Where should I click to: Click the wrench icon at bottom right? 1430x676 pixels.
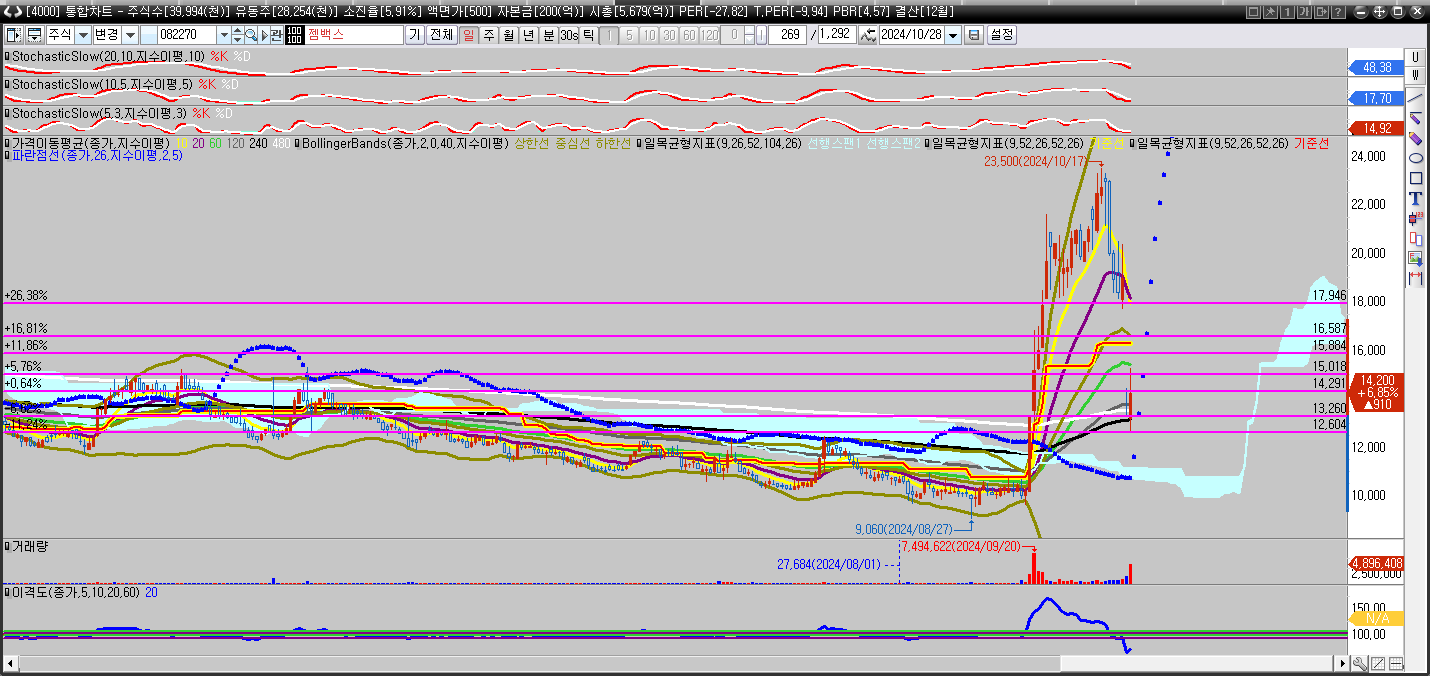1359,664
